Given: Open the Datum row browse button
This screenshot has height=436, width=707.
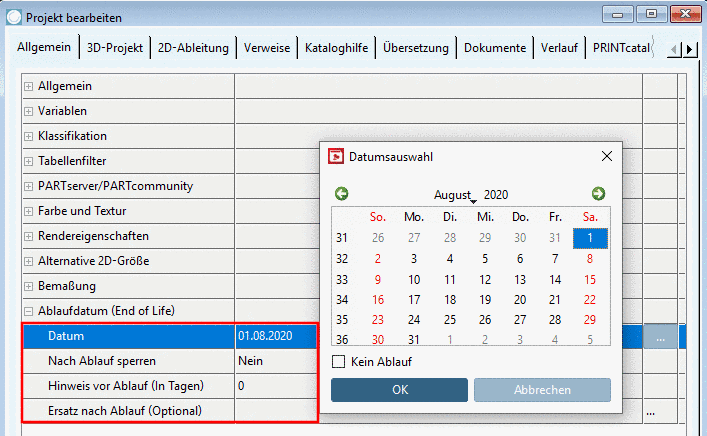Looking at the screenshot, I should pos(660,336).
